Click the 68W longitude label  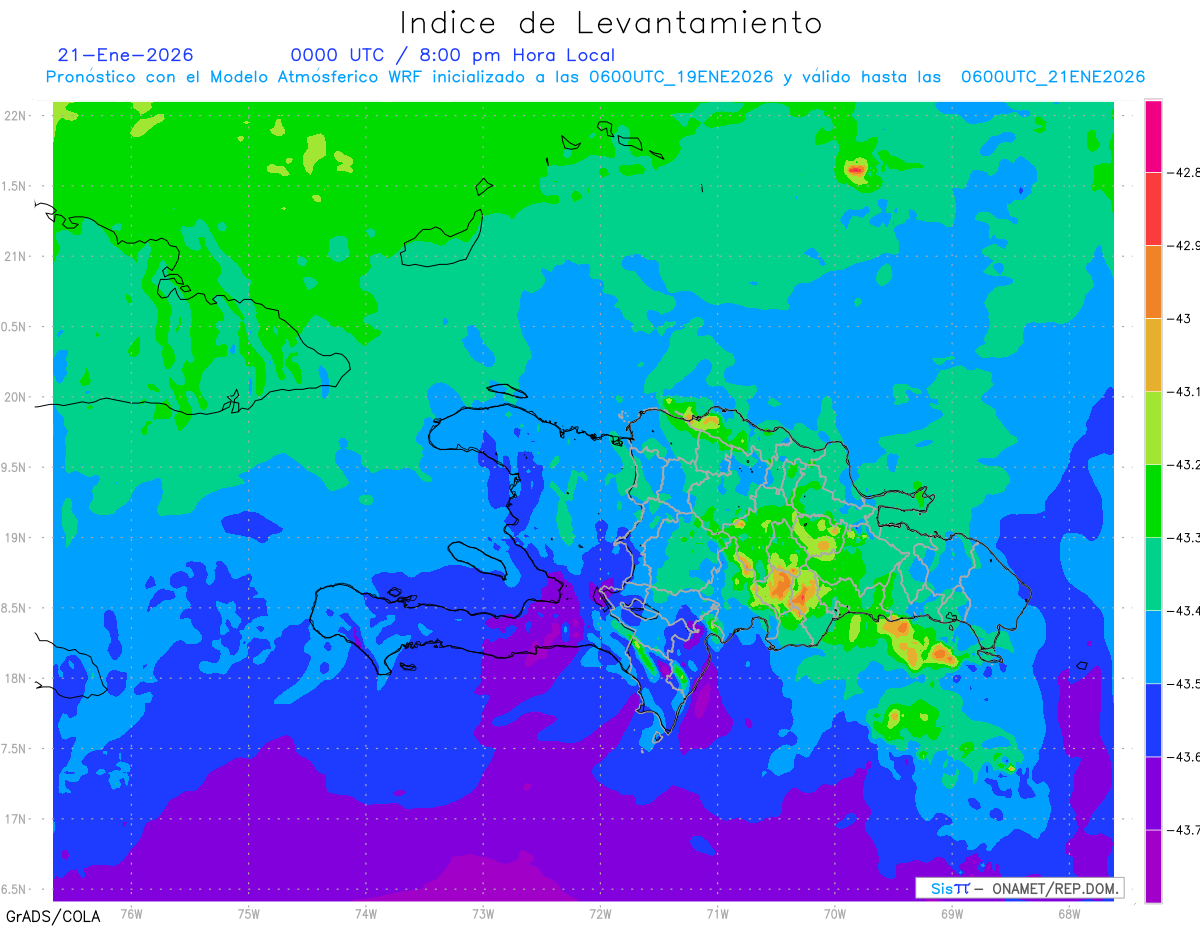pyautogui.click(x=1068, y=913)
